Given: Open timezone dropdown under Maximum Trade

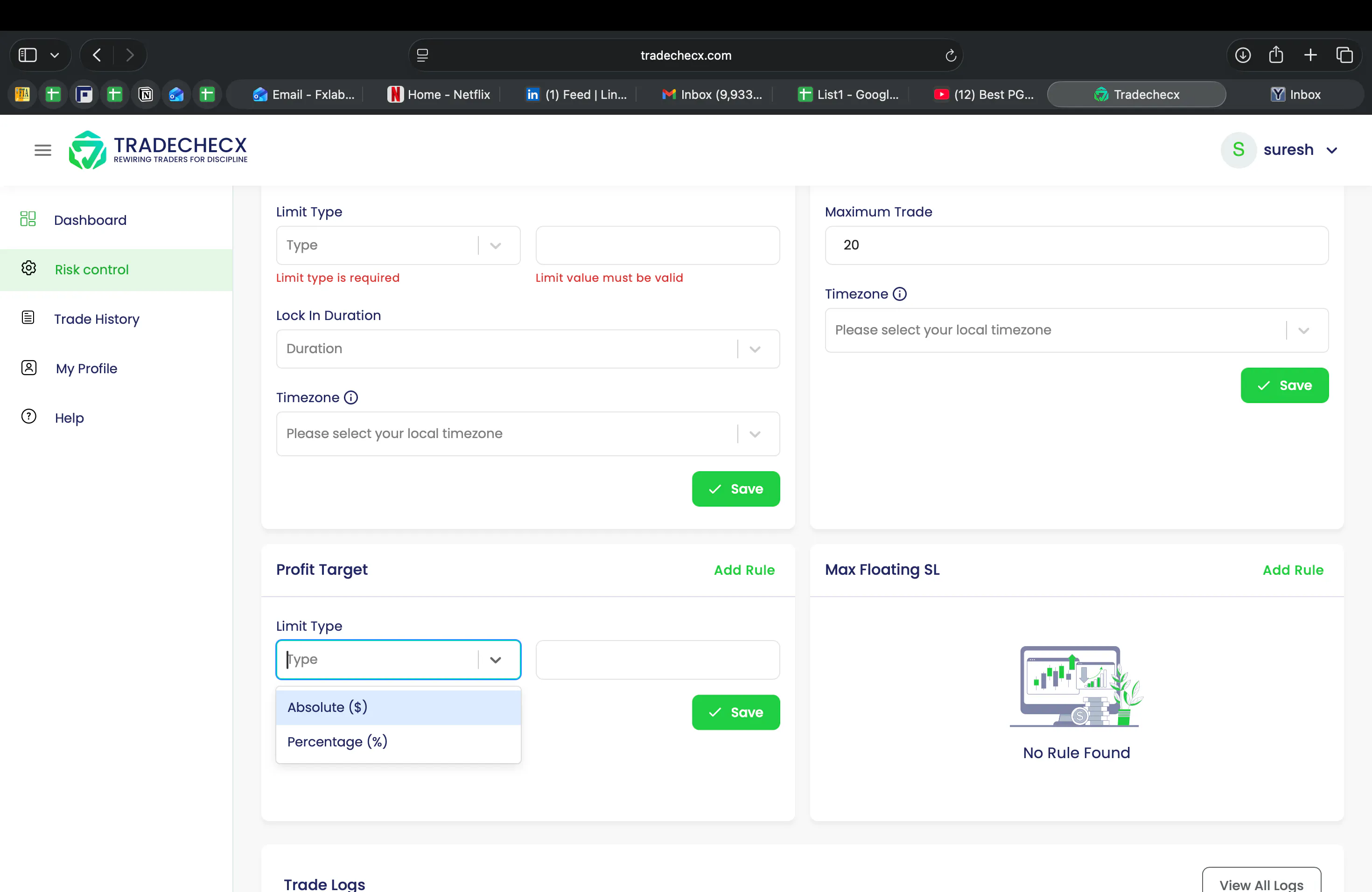Looking at the screenshot, I should pos(1077,330).
